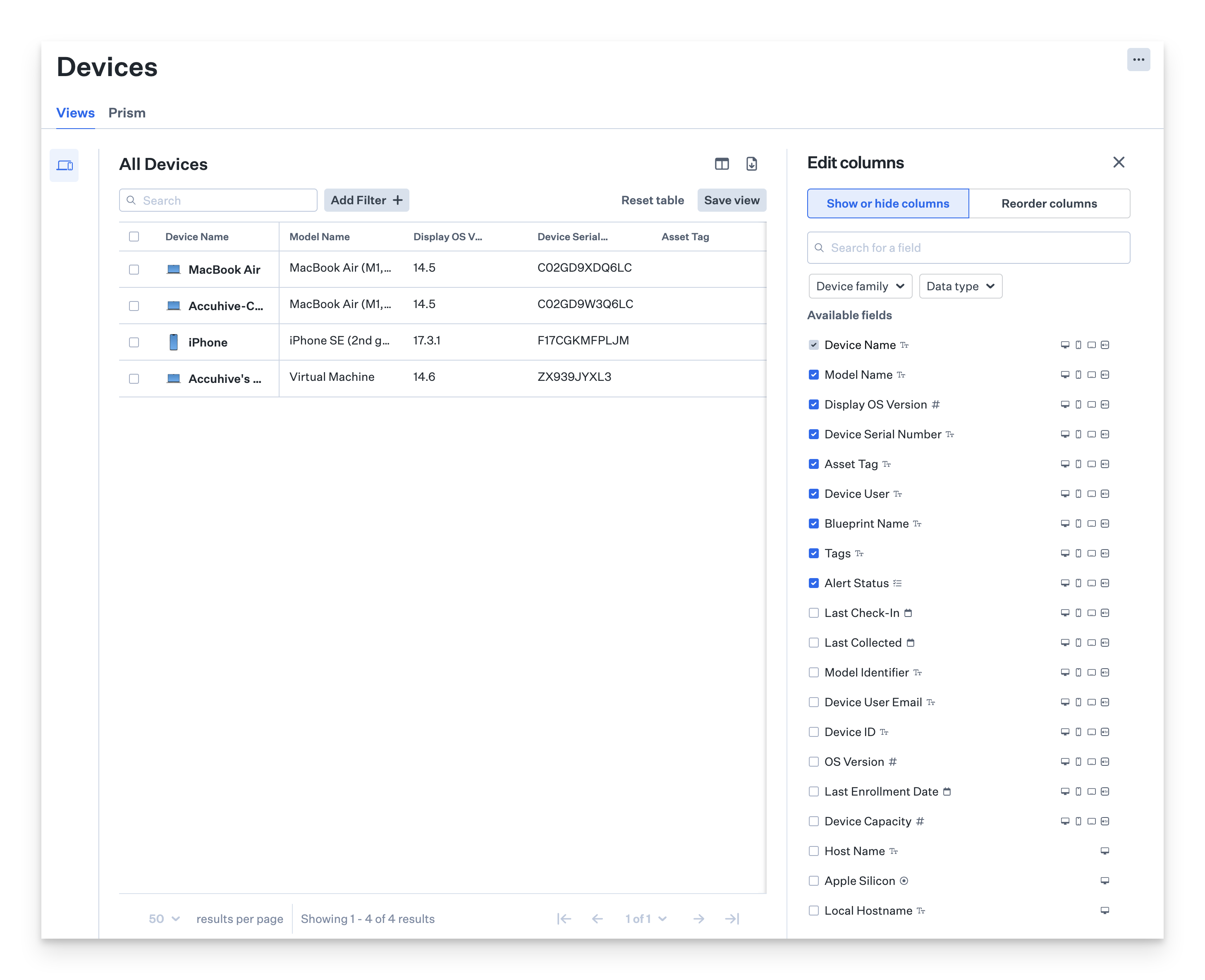1205x980 pixels.
Task: Open the 50 results per page dropdown
Action: click(164, 918)
